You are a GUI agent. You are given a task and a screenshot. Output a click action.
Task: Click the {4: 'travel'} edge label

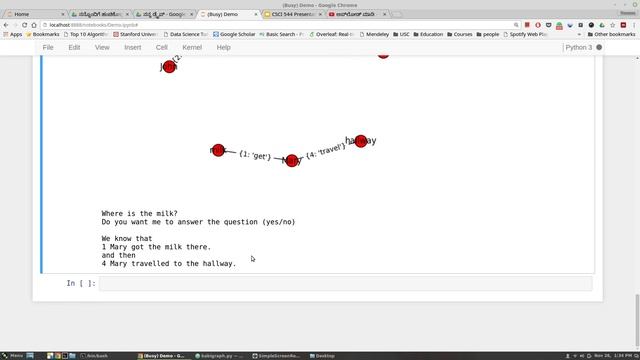point(326,151)
